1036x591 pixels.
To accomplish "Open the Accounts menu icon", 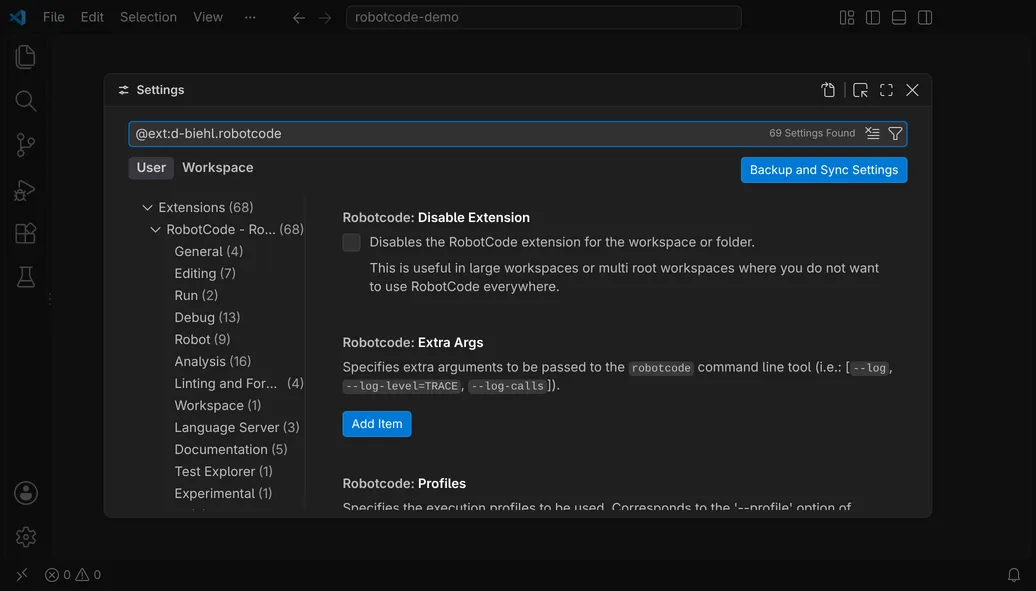I will (x=26, y=493).
